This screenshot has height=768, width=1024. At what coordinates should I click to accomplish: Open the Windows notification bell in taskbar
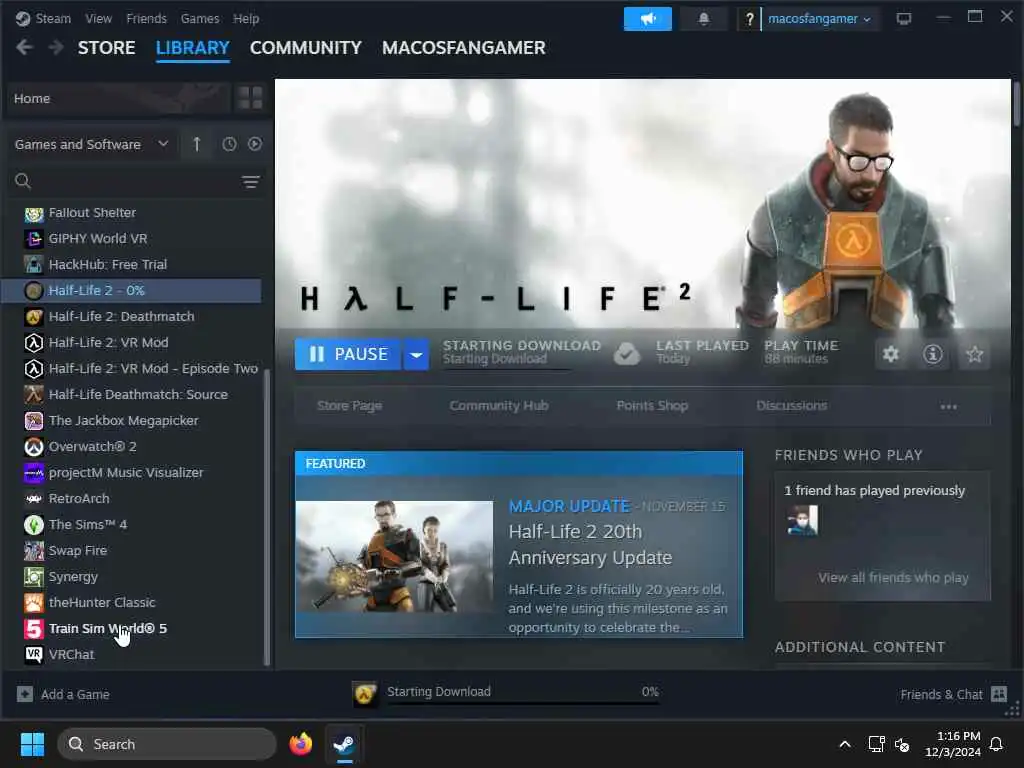(x=997, y=744)
